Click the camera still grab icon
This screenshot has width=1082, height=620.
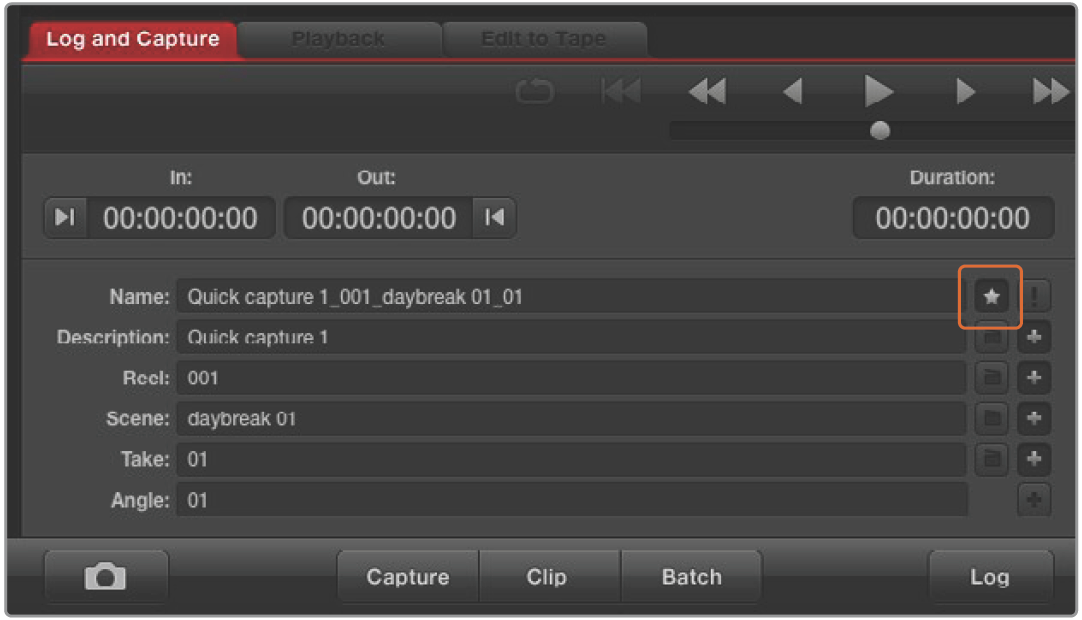point(106,577)
